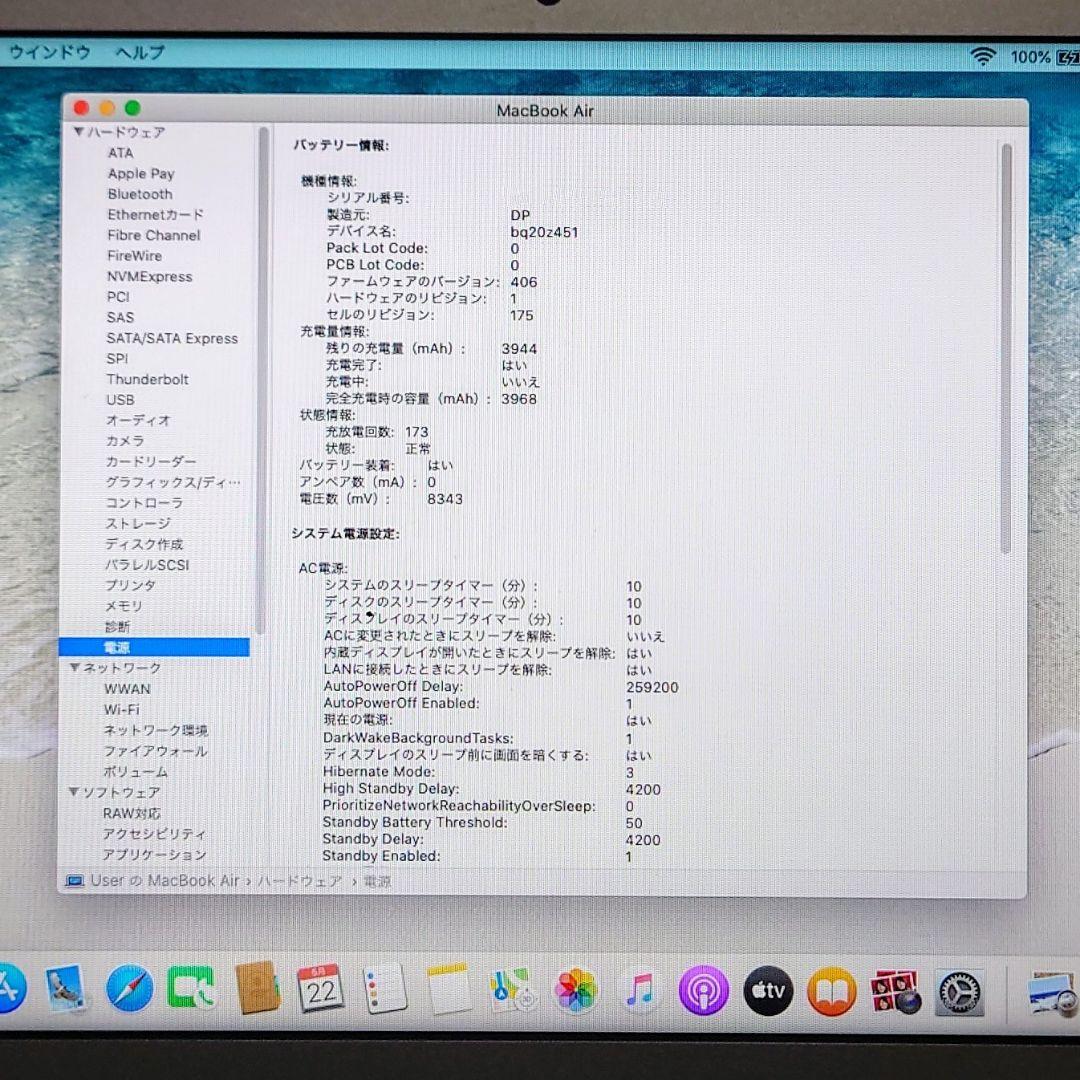The height and width of the screenshot is (1080, 1080).
Task: Select 診断 in sidebar
Action: [x=117, y=627]
